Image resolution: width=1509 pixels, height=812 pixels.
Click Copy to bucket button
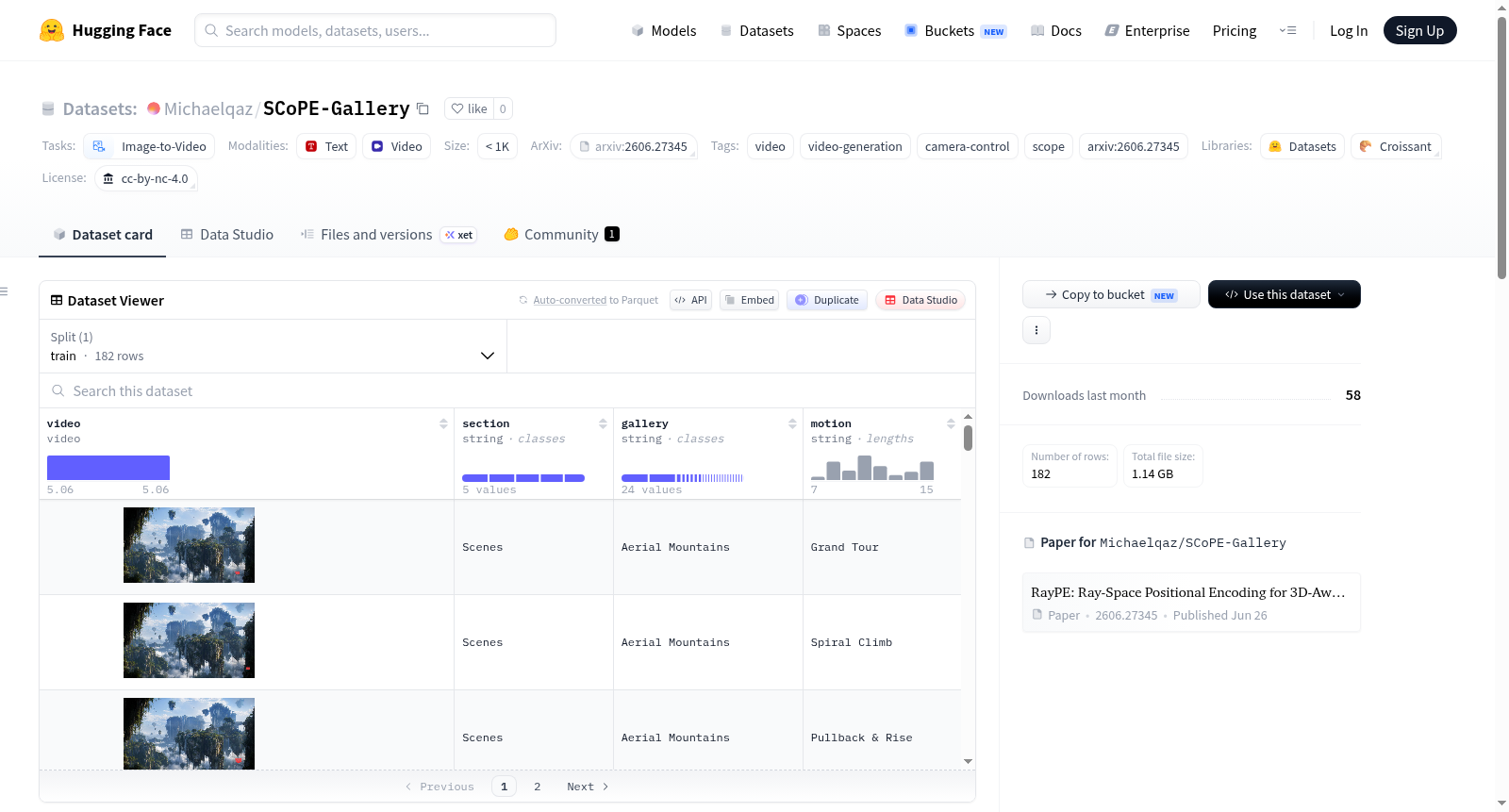pyautogui.click(x=1111, y=294)
